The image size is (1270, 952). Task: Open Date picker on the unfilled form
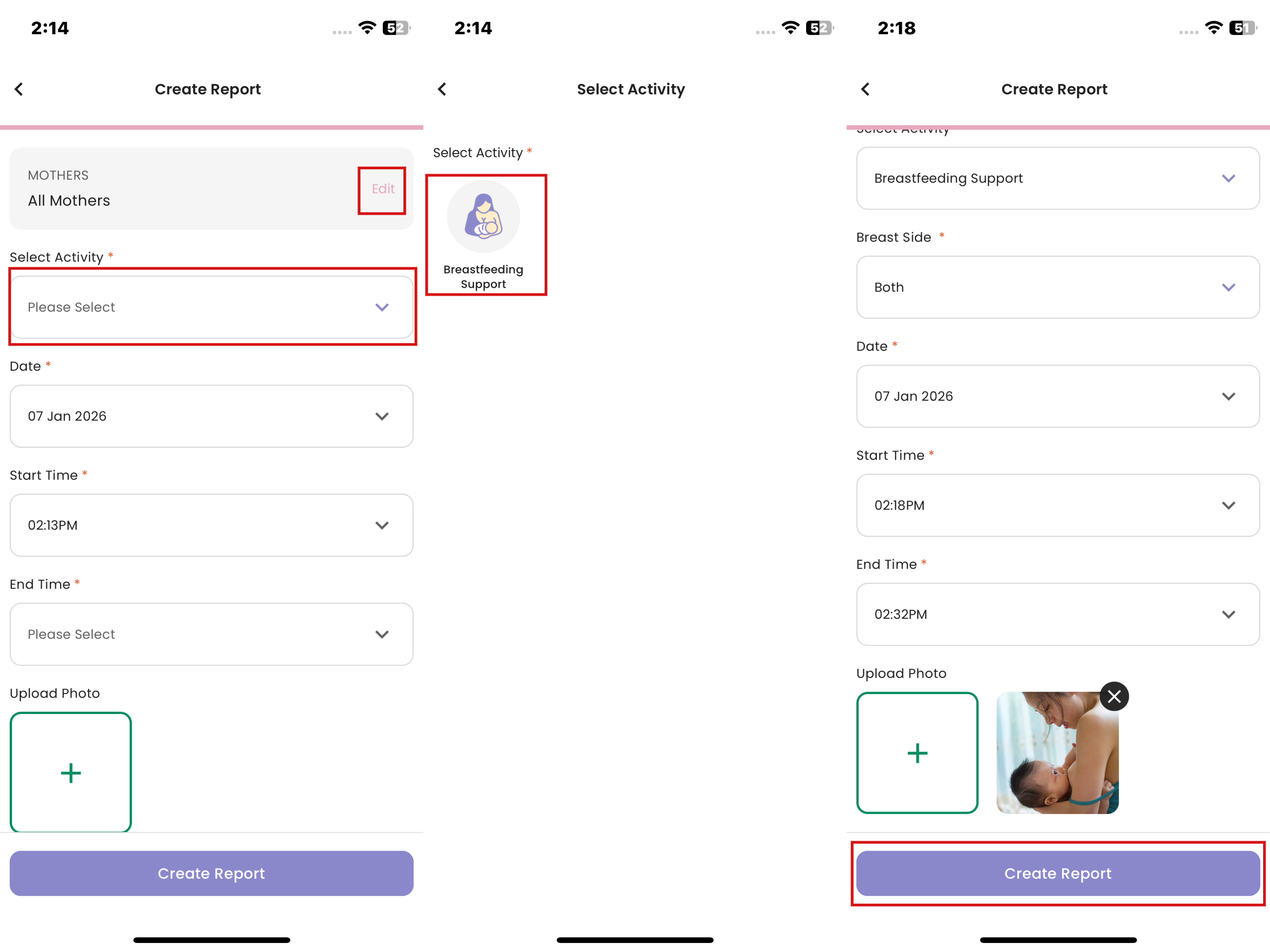(x=211, y=416)
